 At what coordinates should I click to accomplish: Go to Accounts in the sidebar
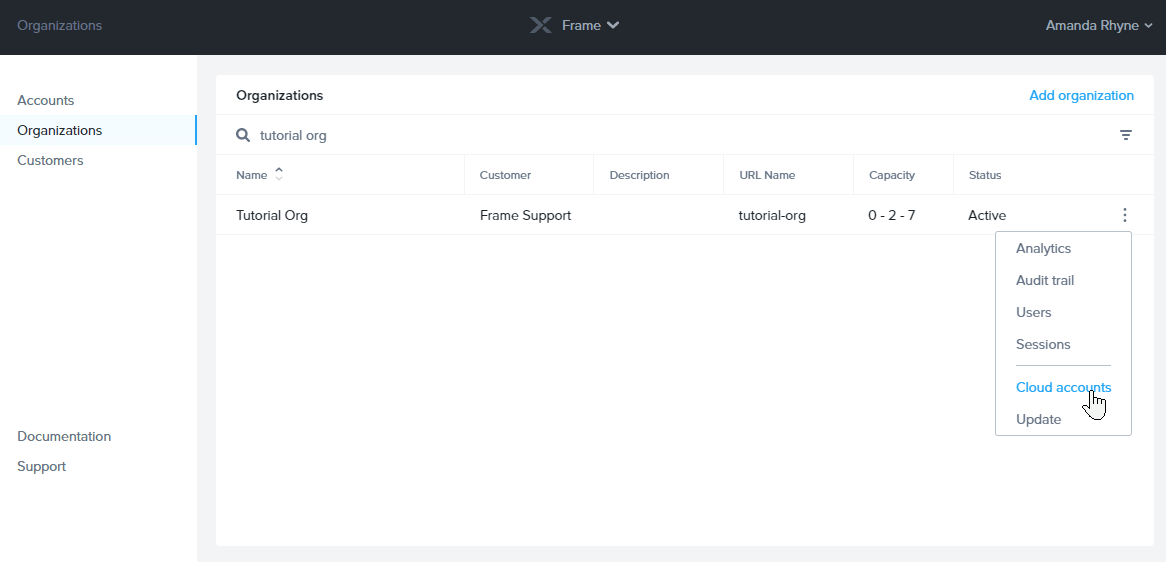(x=46, y=100)
